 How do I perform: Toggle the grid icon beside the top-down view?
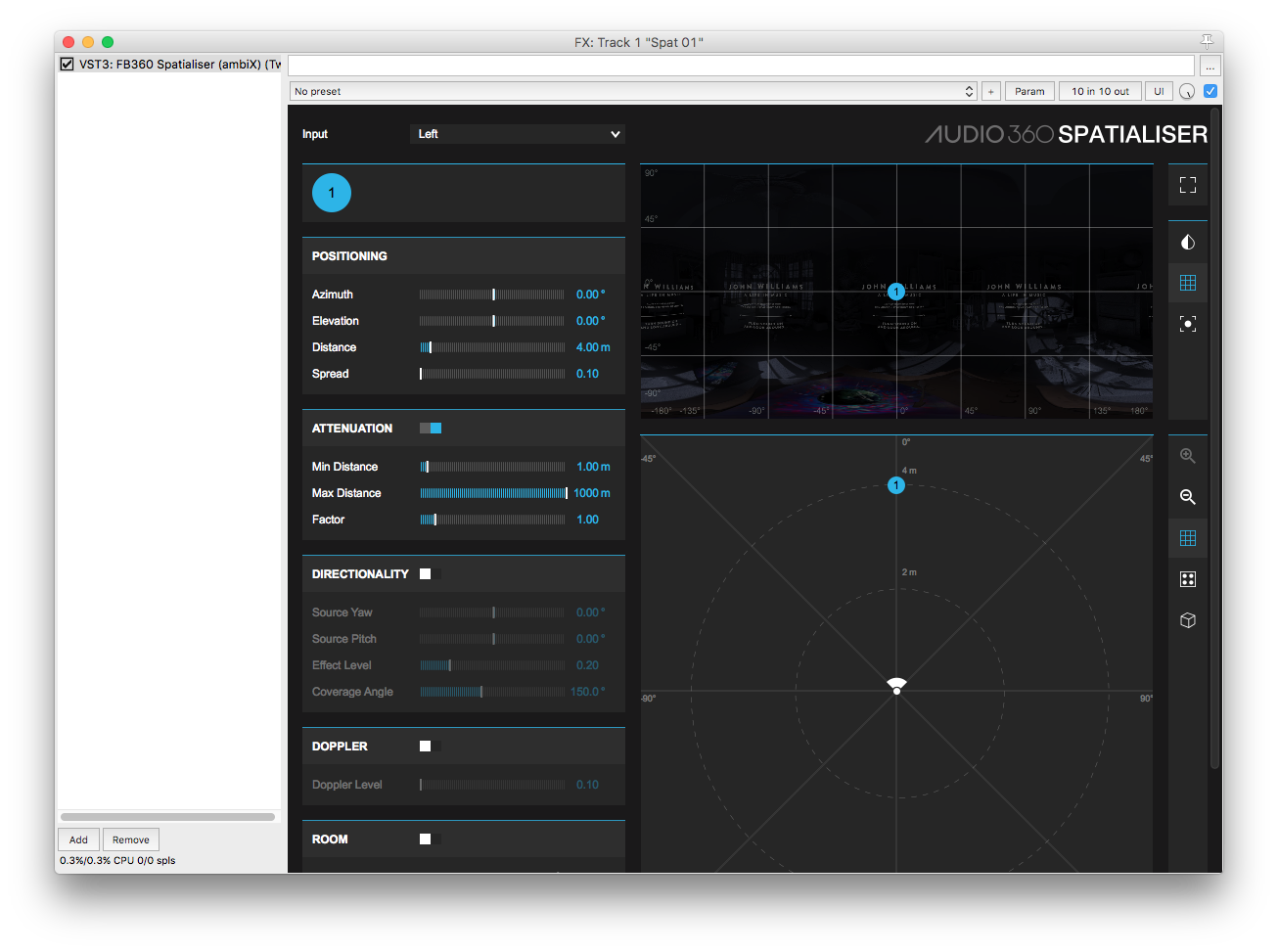[1188, 538]
